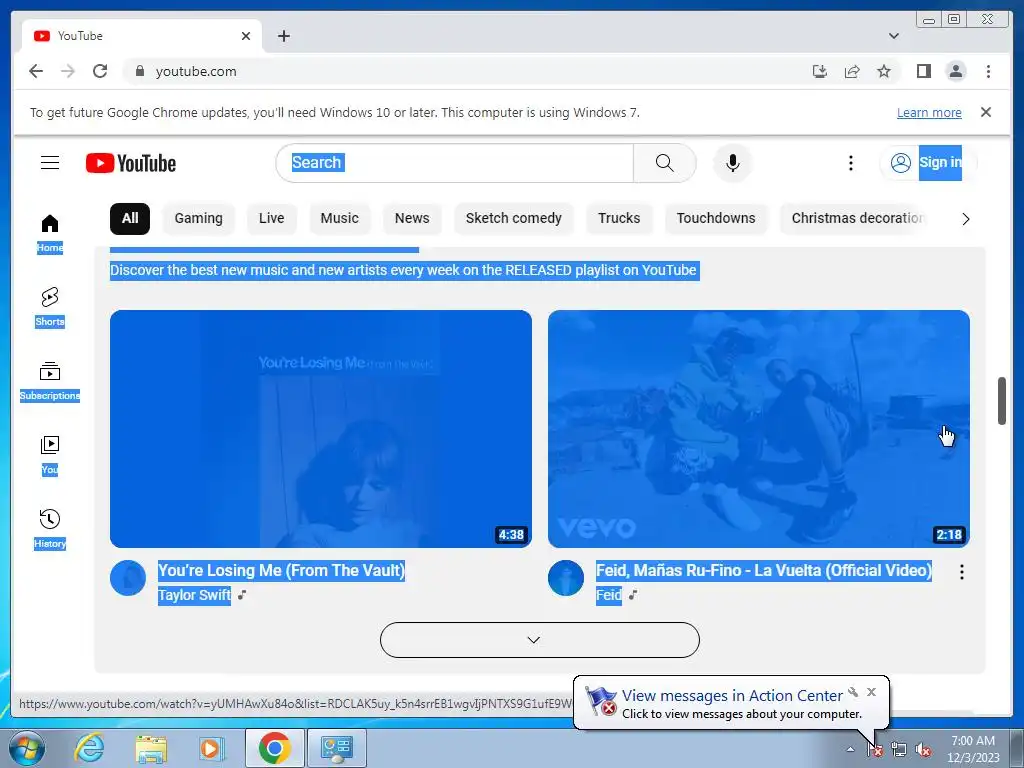Open the You section in sidebar
1024x768 pixels.
pos(50,456)
